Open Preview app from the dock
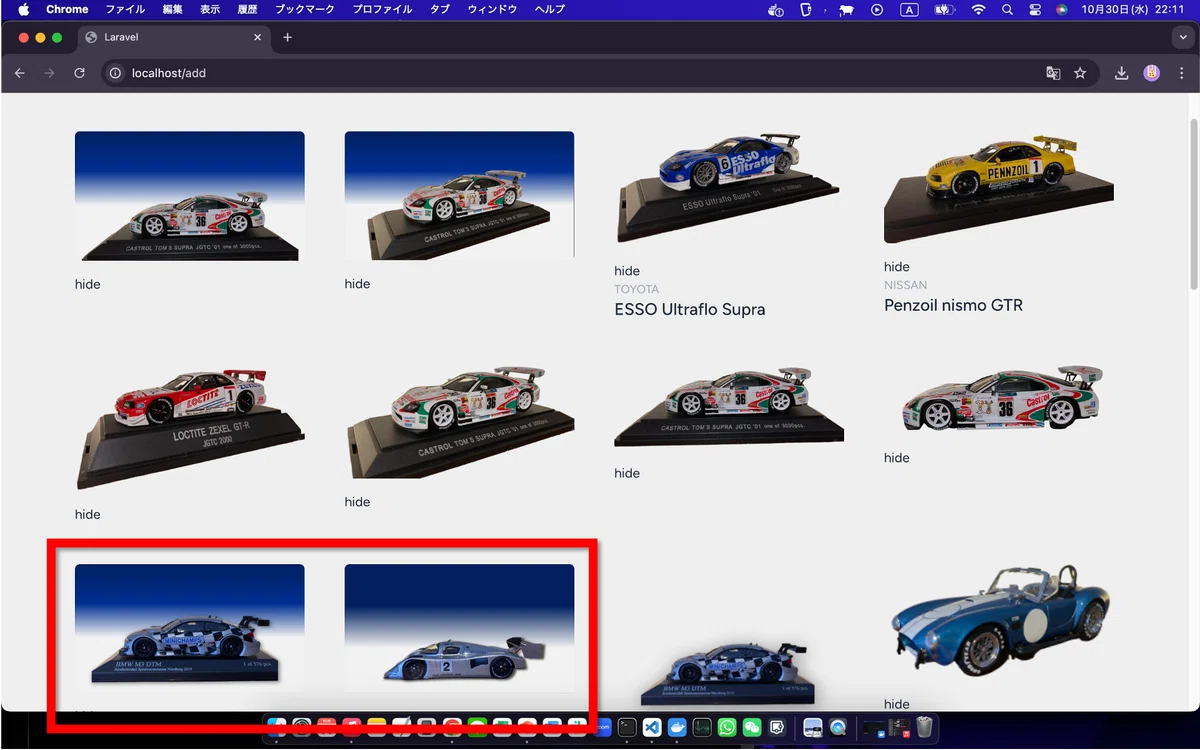Screen dimensions: 1200x750 point(813,728)
